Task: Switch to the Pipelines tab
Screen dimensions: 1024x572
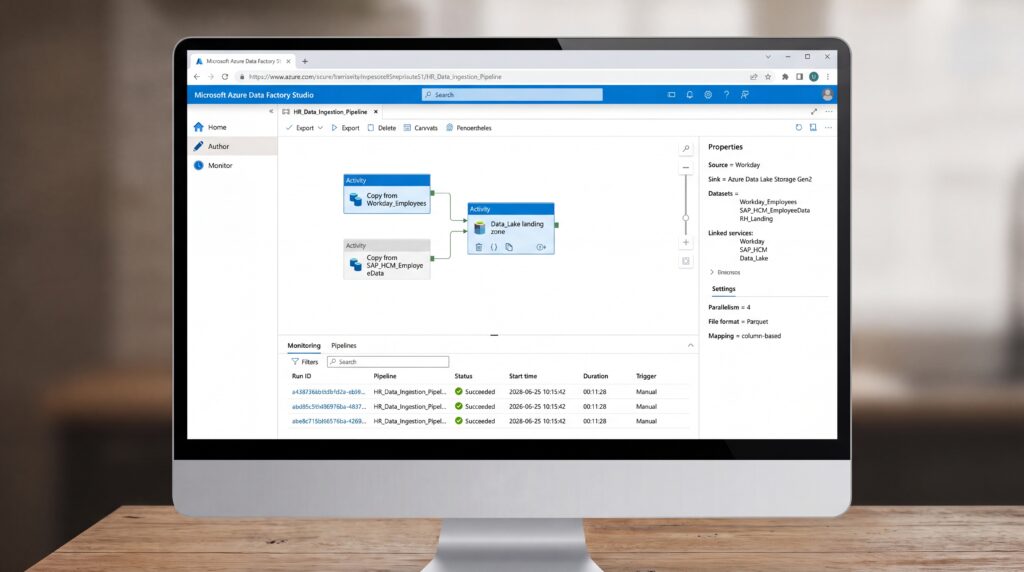Action: [x=344, y=345]
